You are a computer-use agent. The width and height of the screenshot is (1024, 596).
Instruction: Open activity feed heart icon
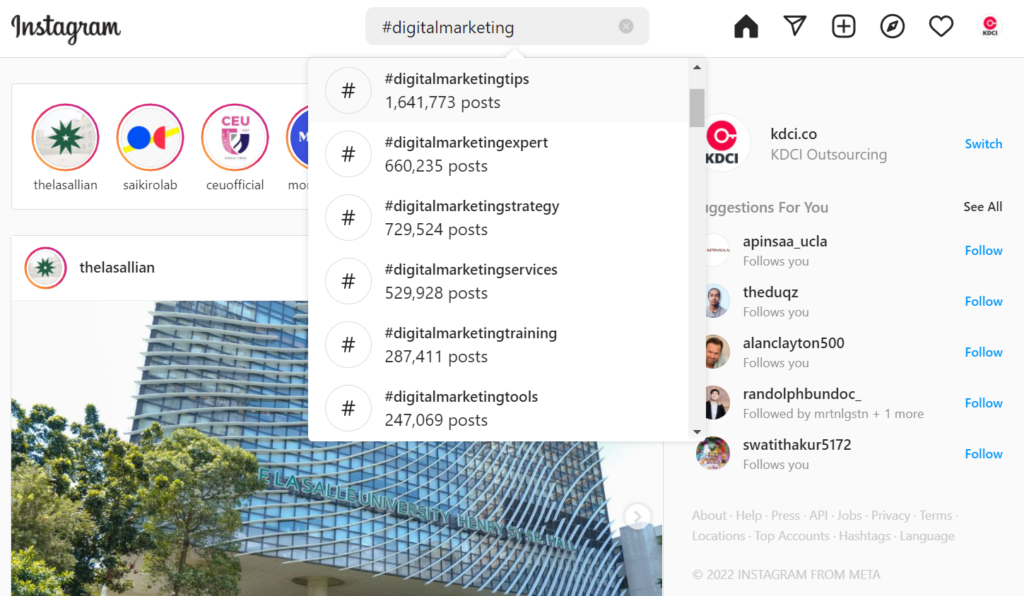click(941, 27)
